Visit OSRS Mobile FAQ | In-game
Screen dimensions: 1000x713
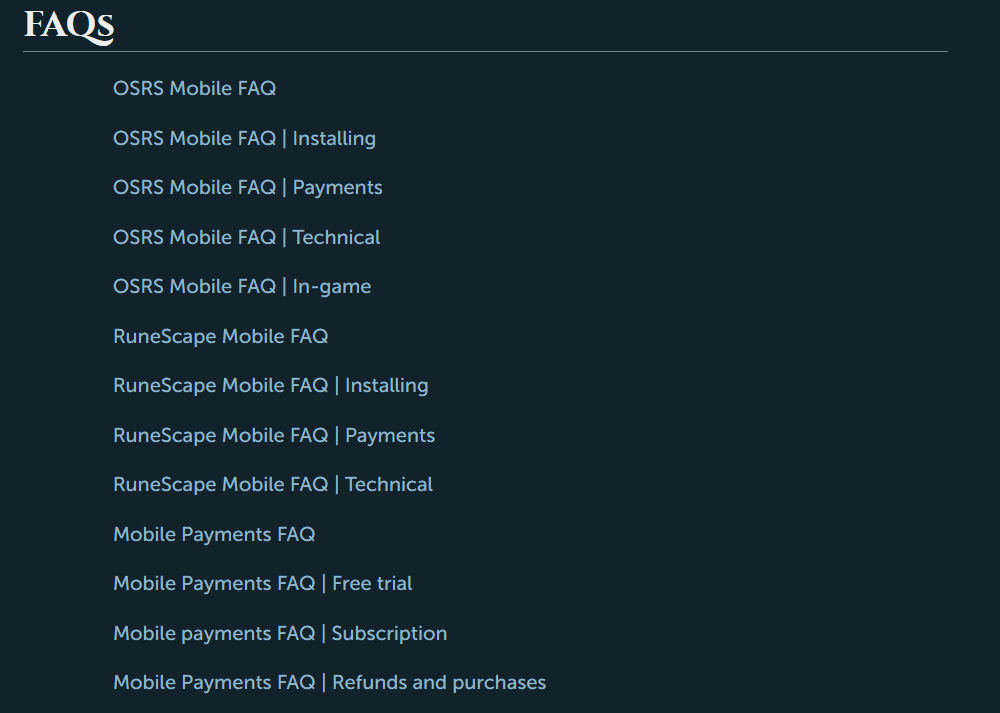click(x=242, y=286)
